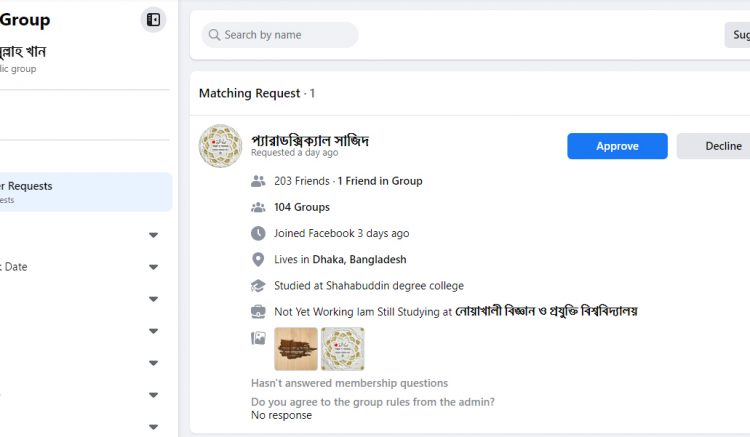Click the briefcase work icon

point(258,312)
